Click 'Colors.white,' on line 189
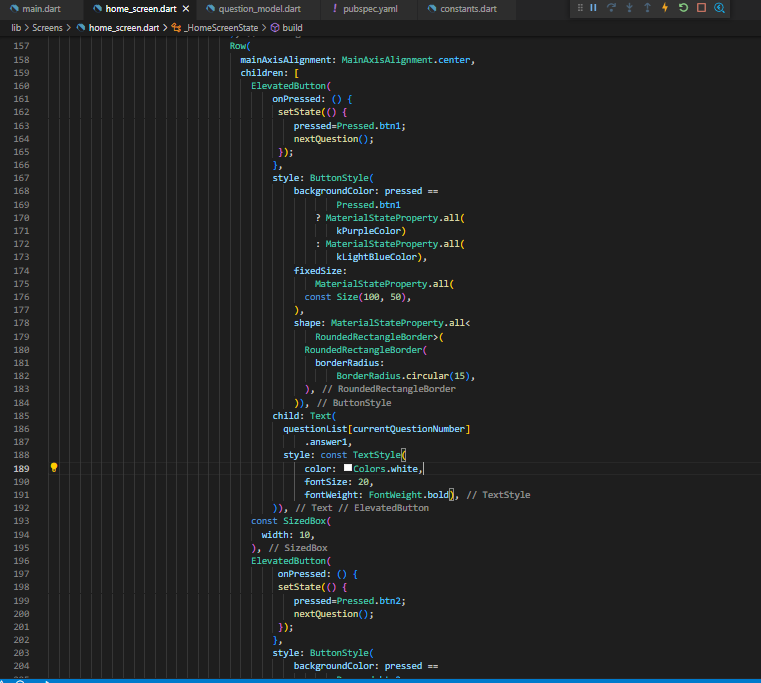The height and width of the screenshot is (683, 761). [x=388, y=469]
